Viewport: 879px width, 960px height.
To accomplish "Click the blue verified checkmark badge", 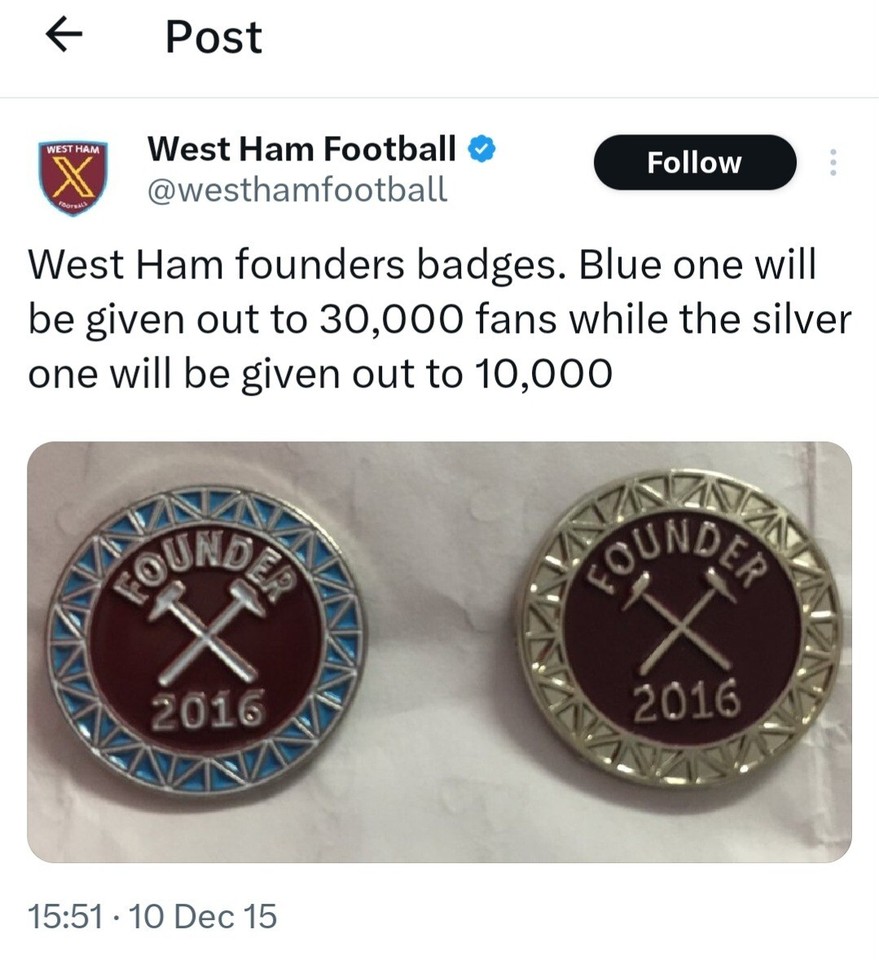I will (482, 148).
